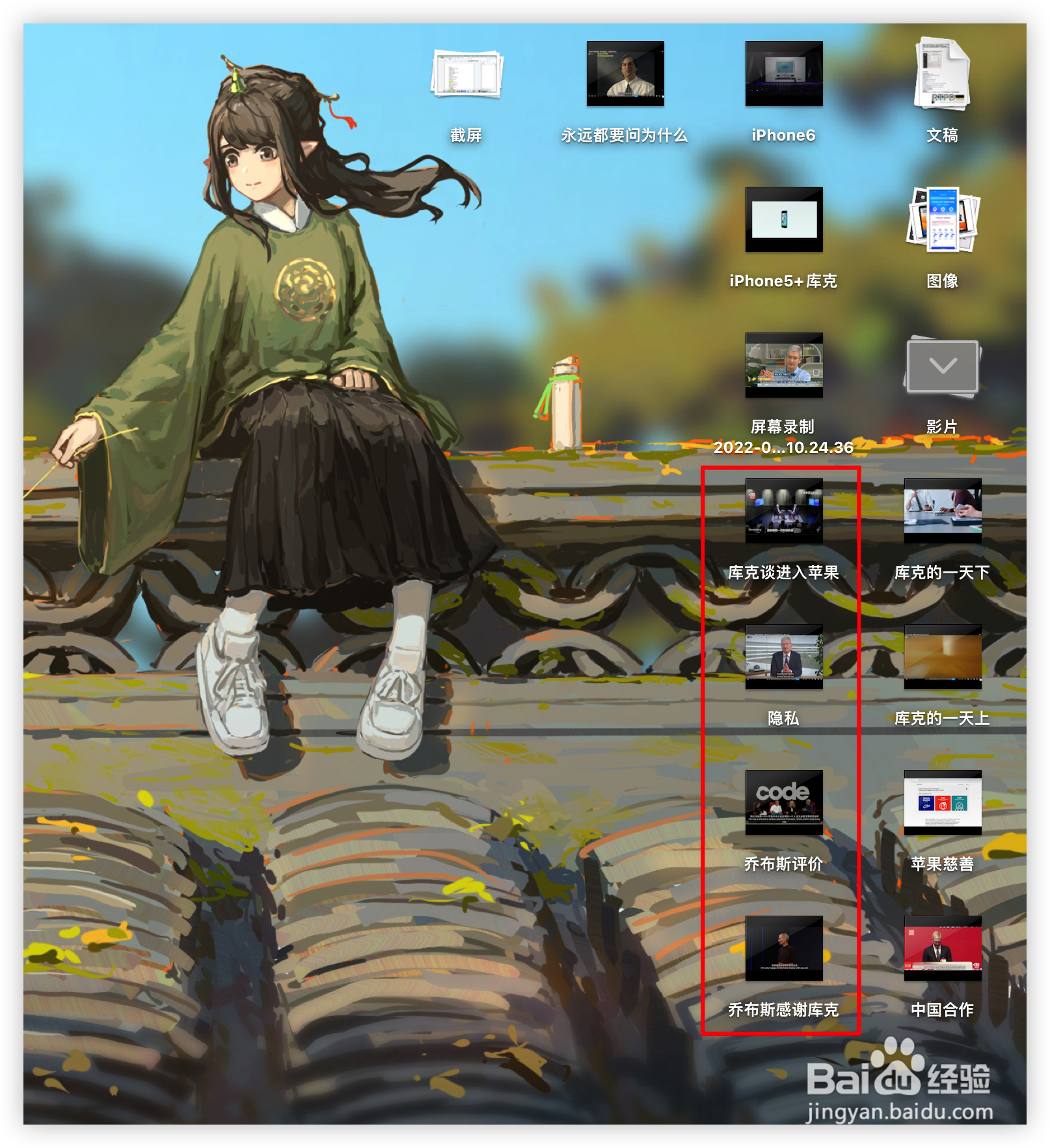
Task: Click the 图像 stack label
Action: [x=943, y=281]
